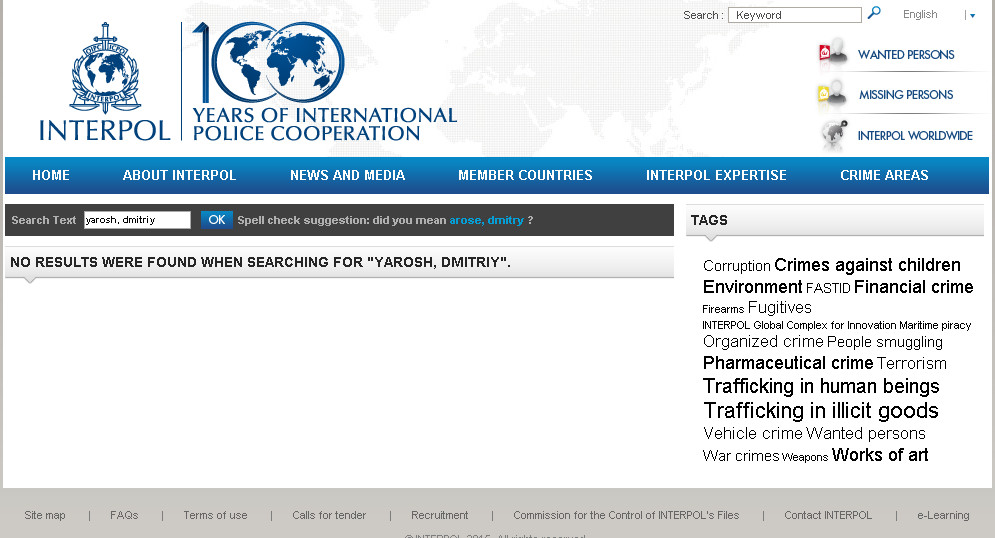
Task: Select the Fugitives tag
Action: pyautogui.click(x=780, y=308)
